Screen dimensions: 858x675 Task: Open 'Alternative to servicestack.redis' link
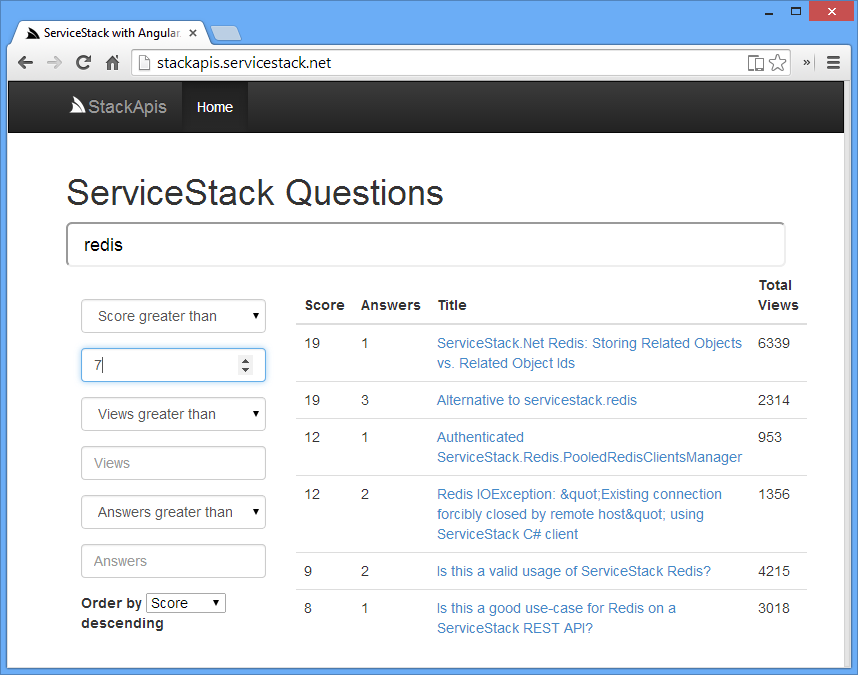[536, 400]
